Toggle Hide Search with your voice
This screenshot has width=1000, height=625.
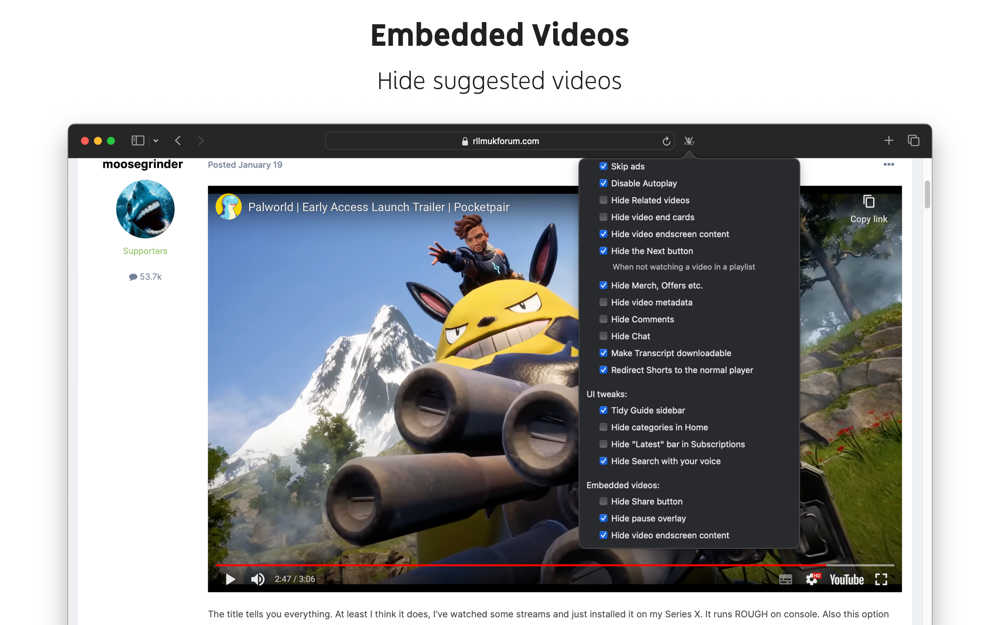tap(603, 460)
